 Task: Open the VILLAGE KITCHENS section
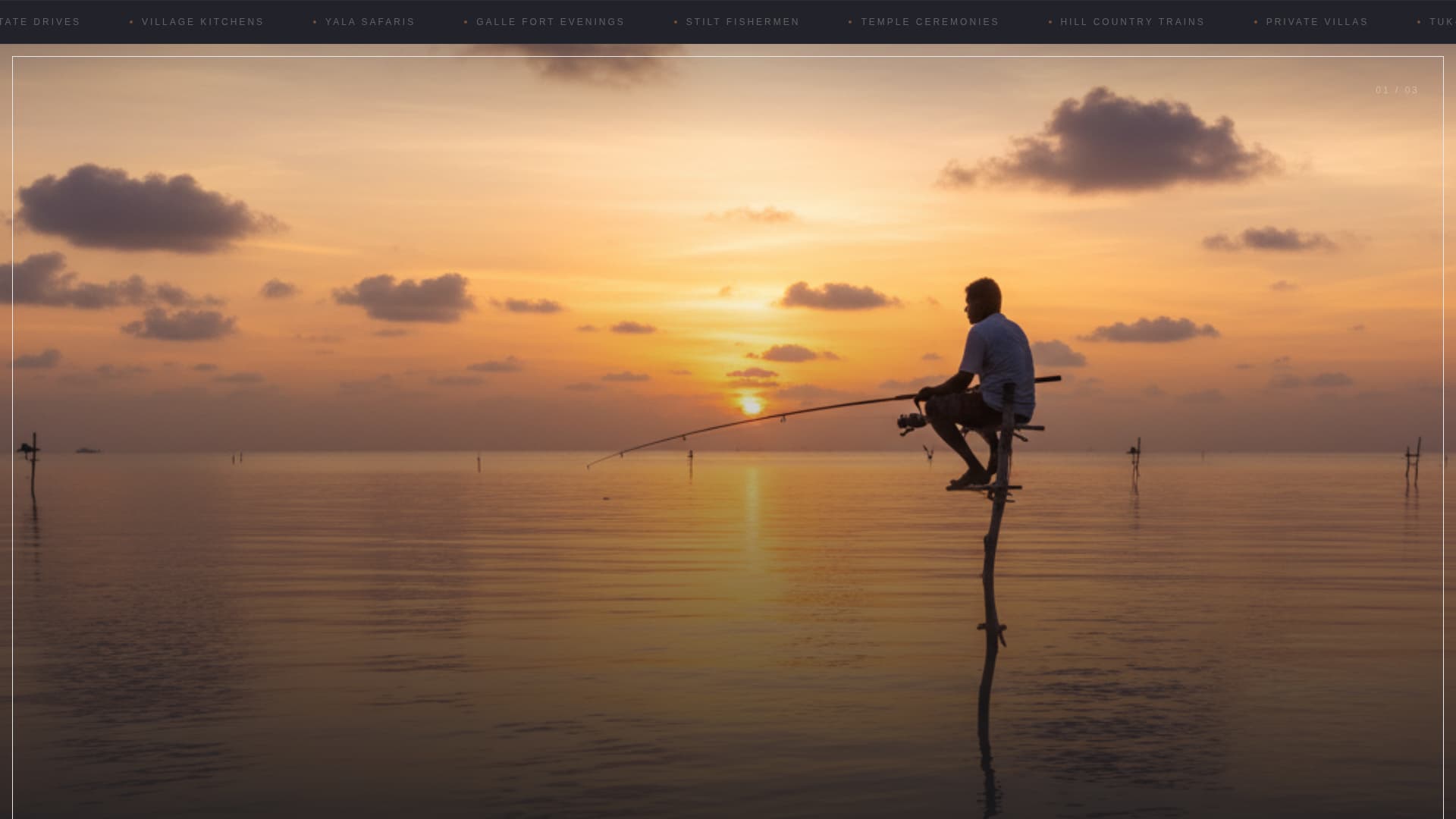point(202,22)
